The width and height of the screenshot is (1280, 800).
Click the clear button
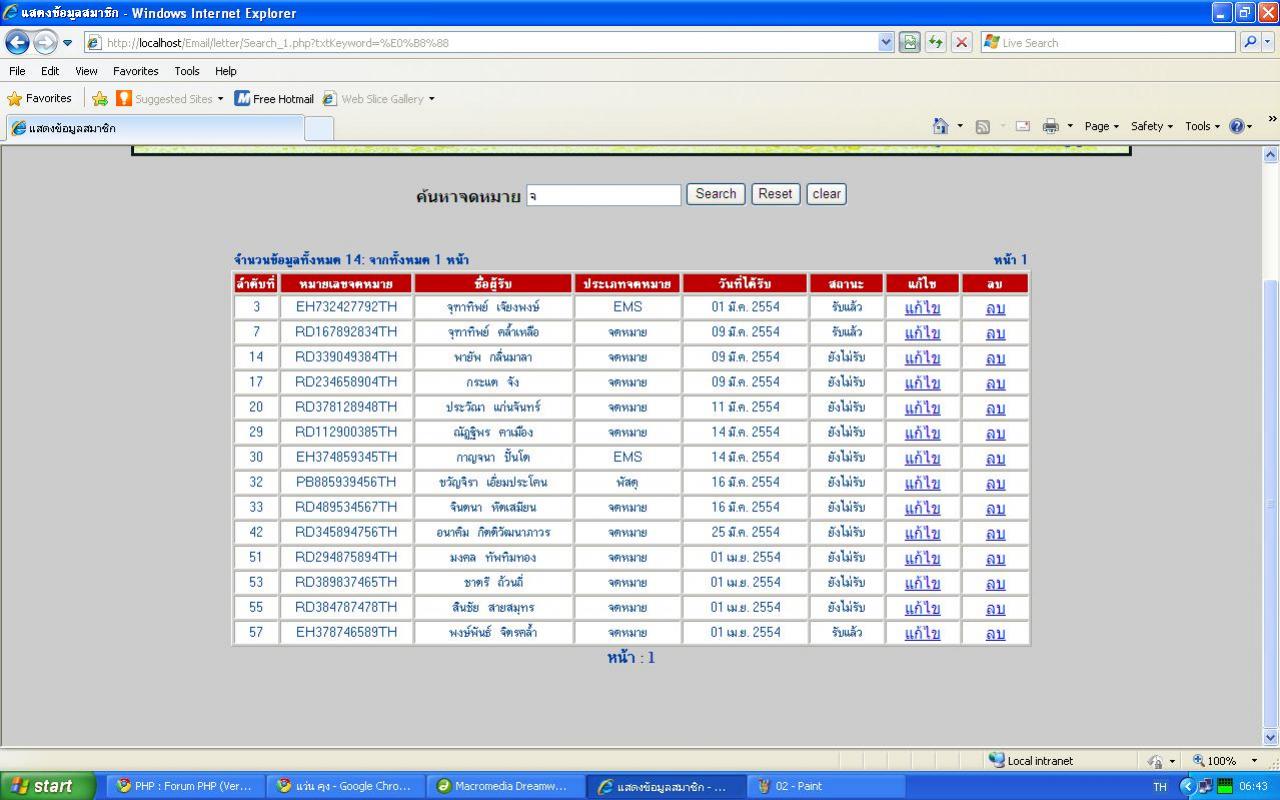coord(827,194)
